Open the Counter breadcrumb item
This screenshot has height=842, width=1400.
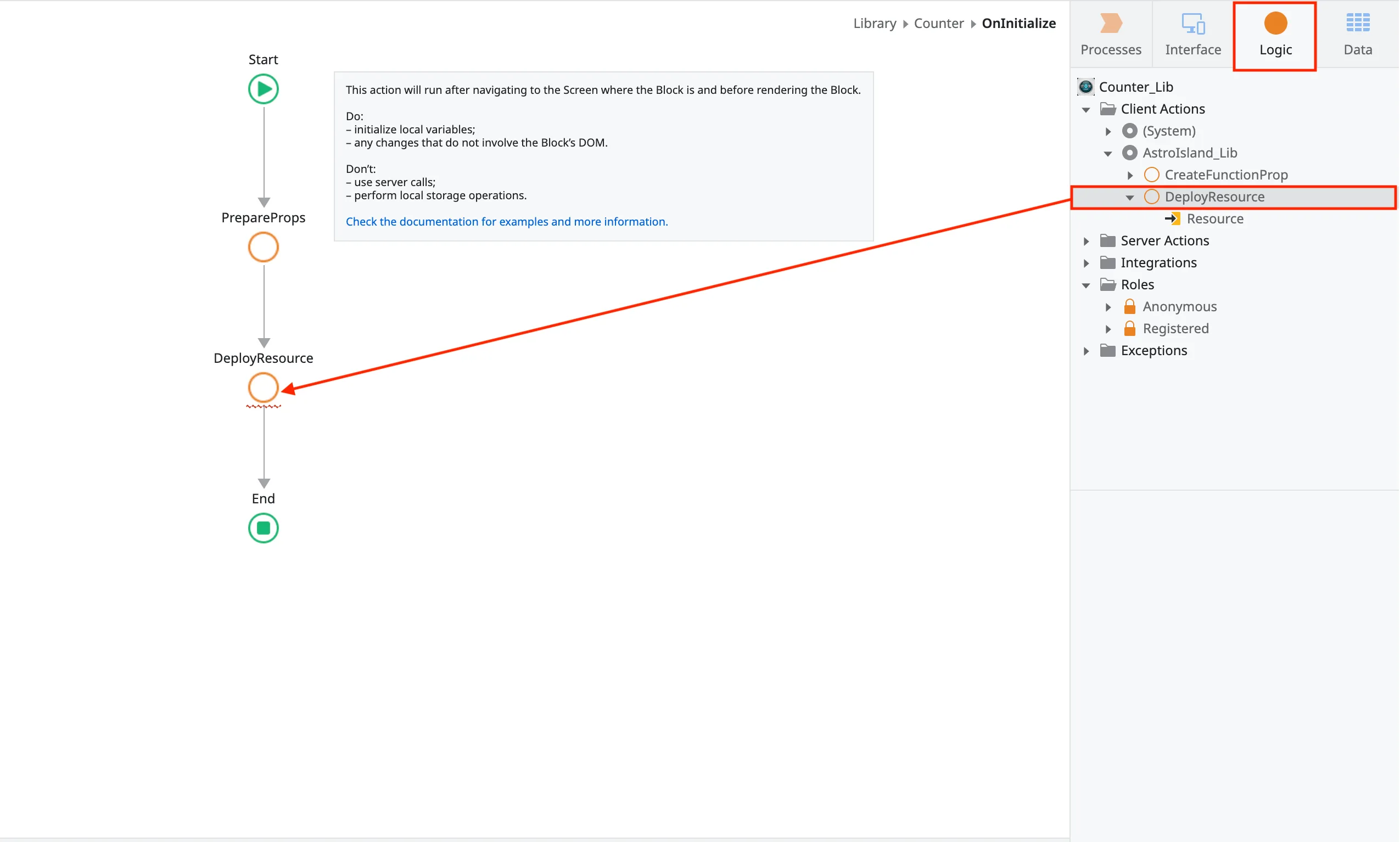939,23
